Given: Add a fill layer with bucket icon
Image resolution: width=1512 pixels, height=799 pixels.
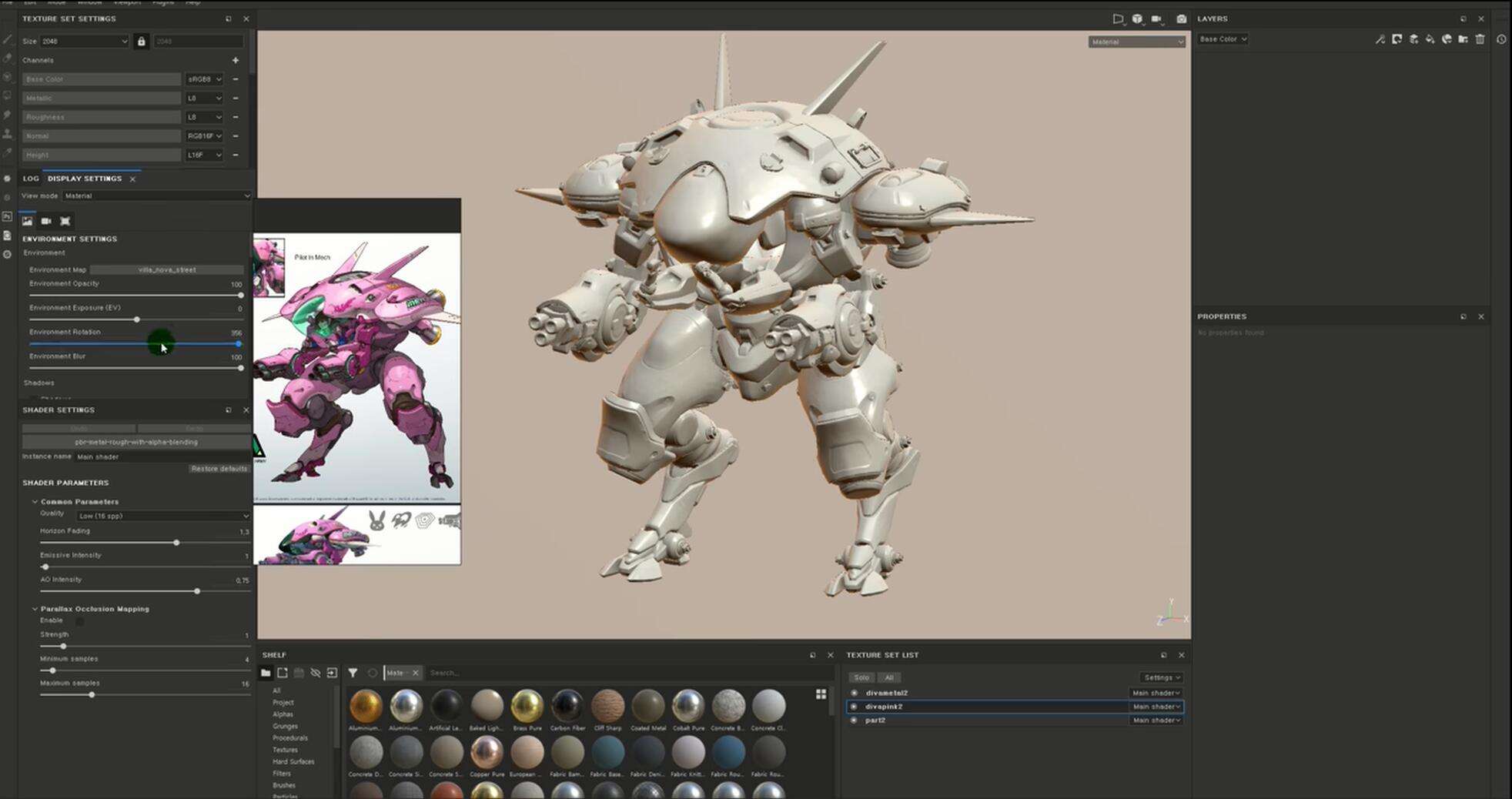Looking at the screenshot, I should (x=1430, y=39).
